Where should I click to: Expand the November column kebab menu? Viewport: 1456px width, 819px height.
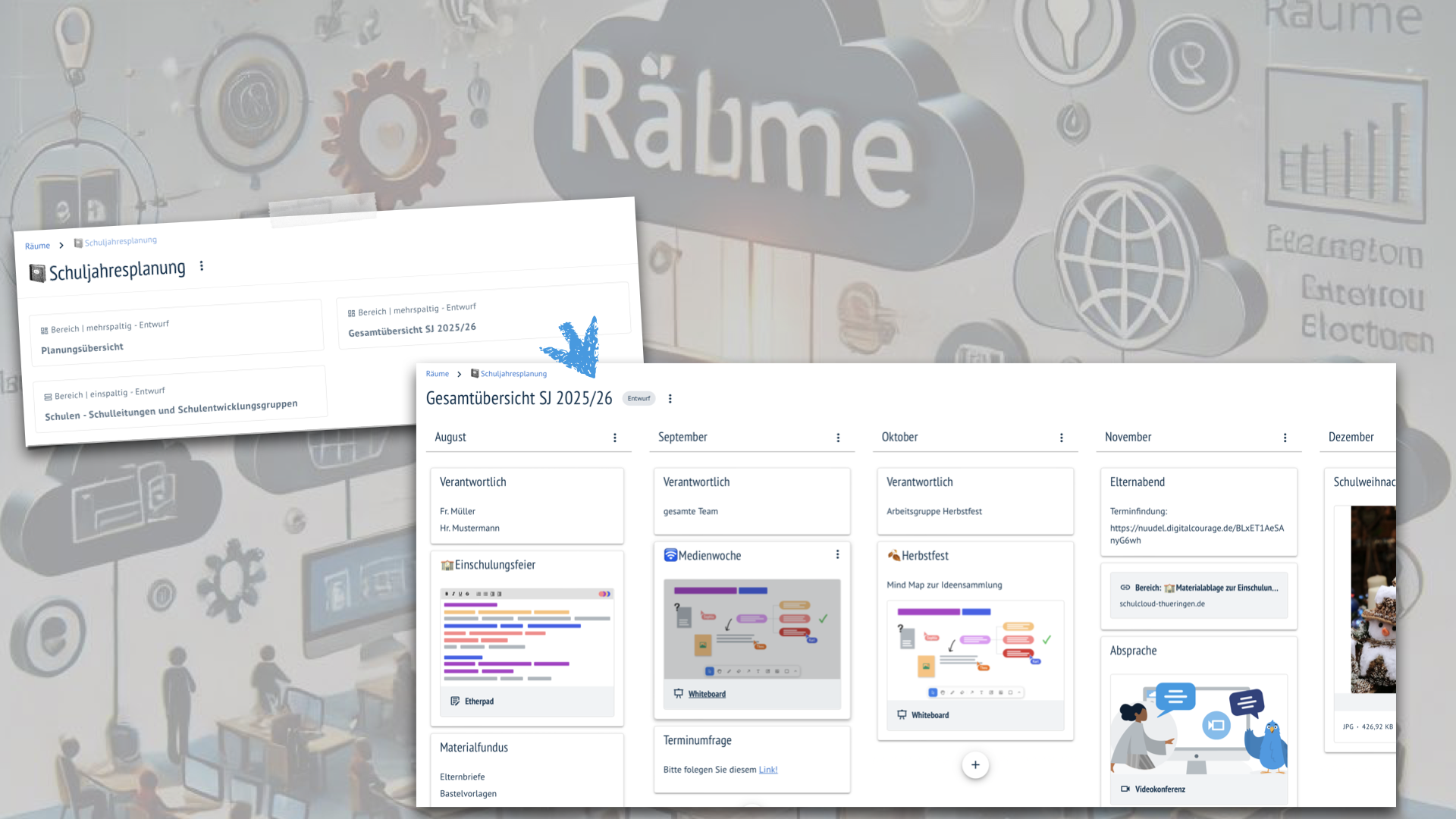click(1285, 438)
